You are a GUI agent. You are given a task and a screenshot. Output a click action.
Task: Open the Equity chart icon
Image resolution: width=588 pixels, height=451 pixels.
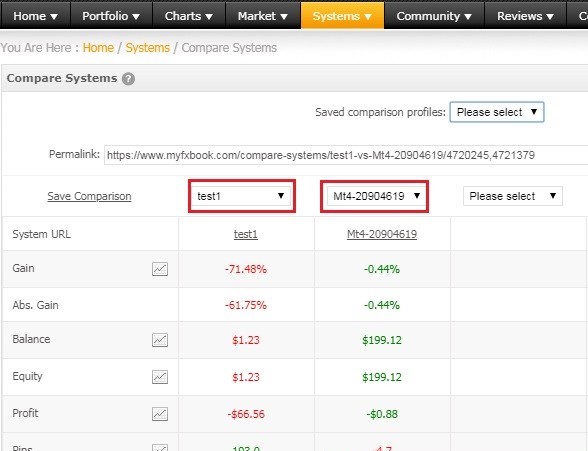coord(160,377)
